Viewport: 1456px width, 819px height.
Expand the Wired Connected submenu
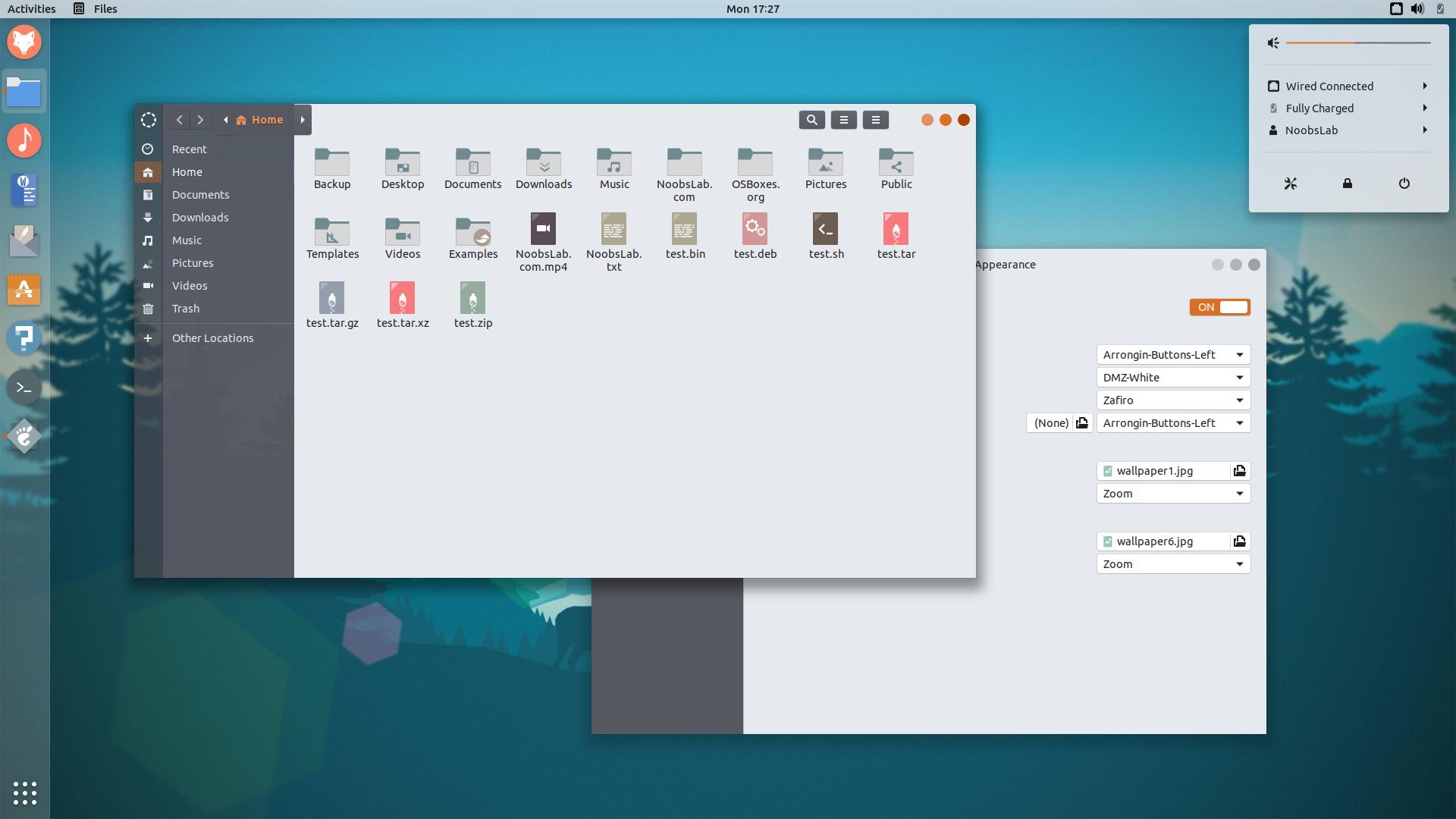point(1348,86)
